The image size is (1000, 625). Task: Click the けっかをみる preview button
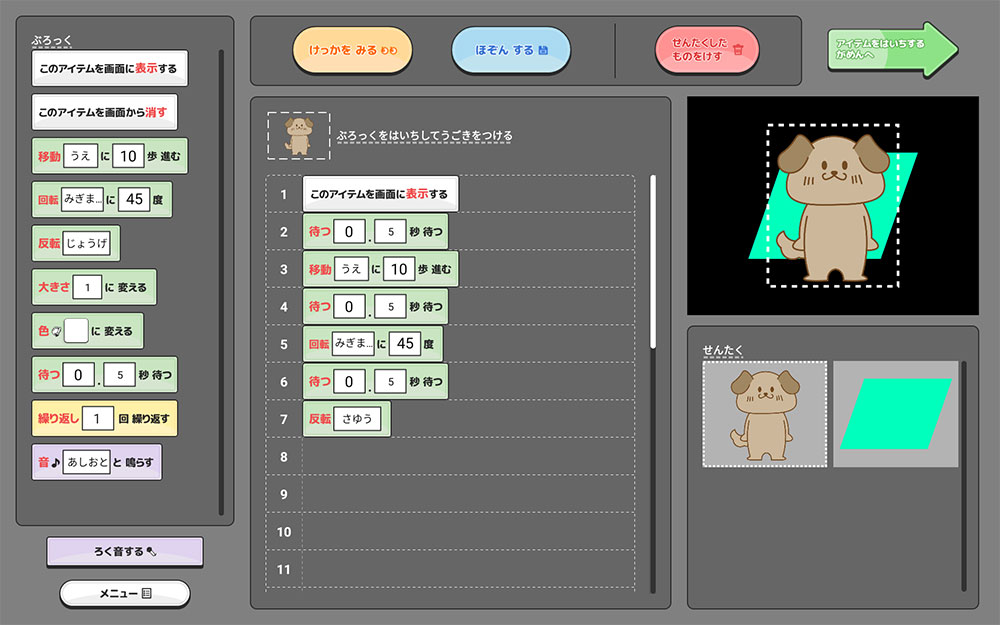click(x=352, y=50)
